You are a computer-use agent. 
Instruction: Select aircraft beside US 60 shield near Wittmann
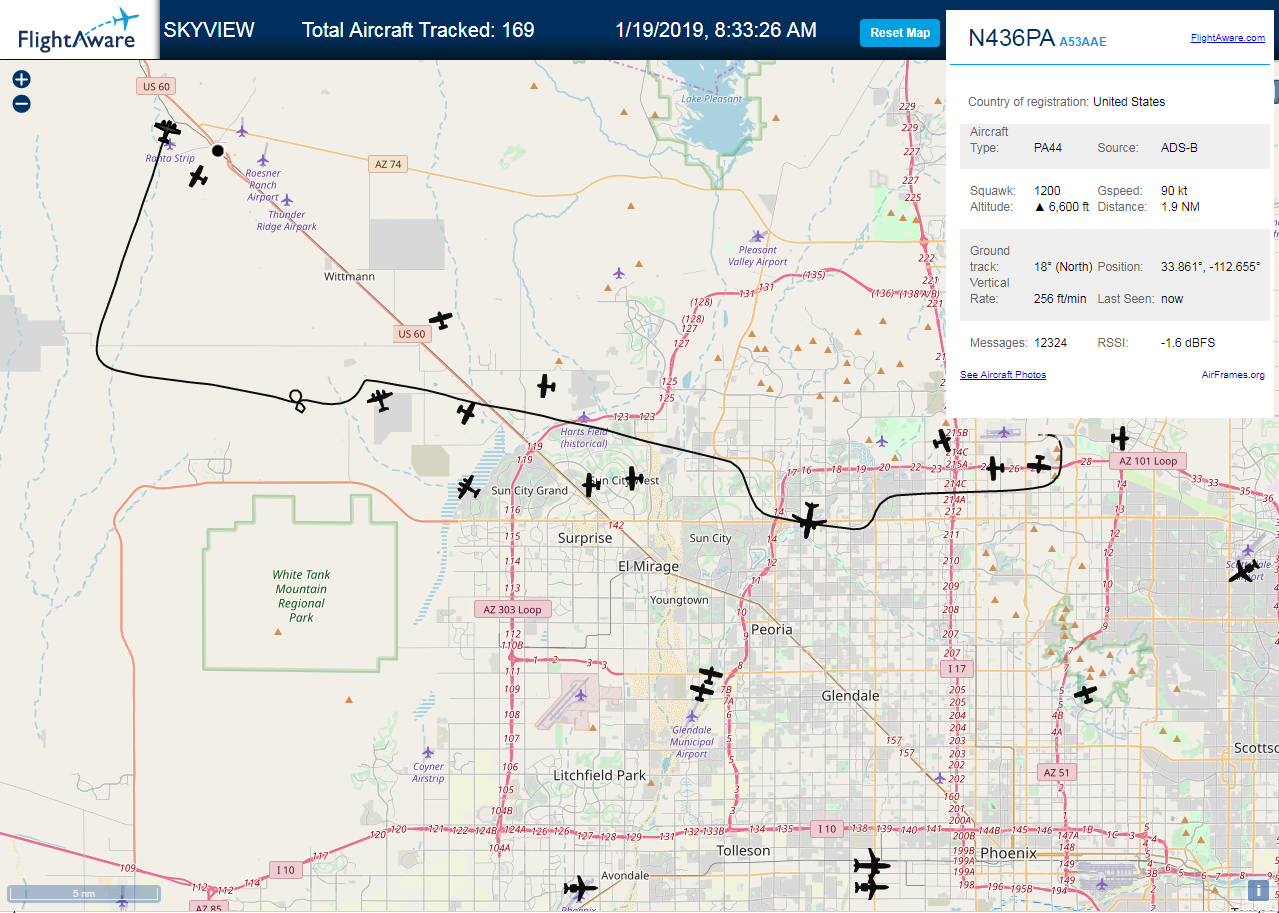441,321
